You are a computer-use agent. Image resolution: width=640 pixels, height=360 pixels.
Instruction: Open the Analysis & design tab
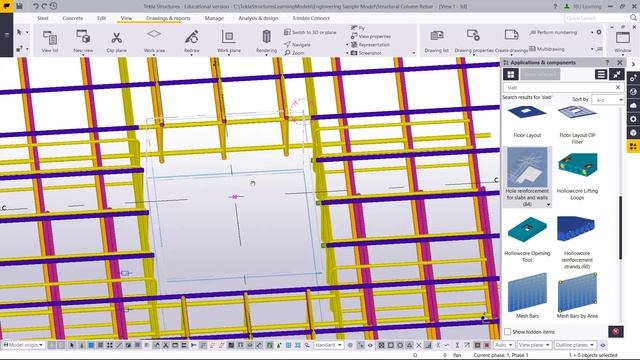pyautogui.click(x=258, y=18)
